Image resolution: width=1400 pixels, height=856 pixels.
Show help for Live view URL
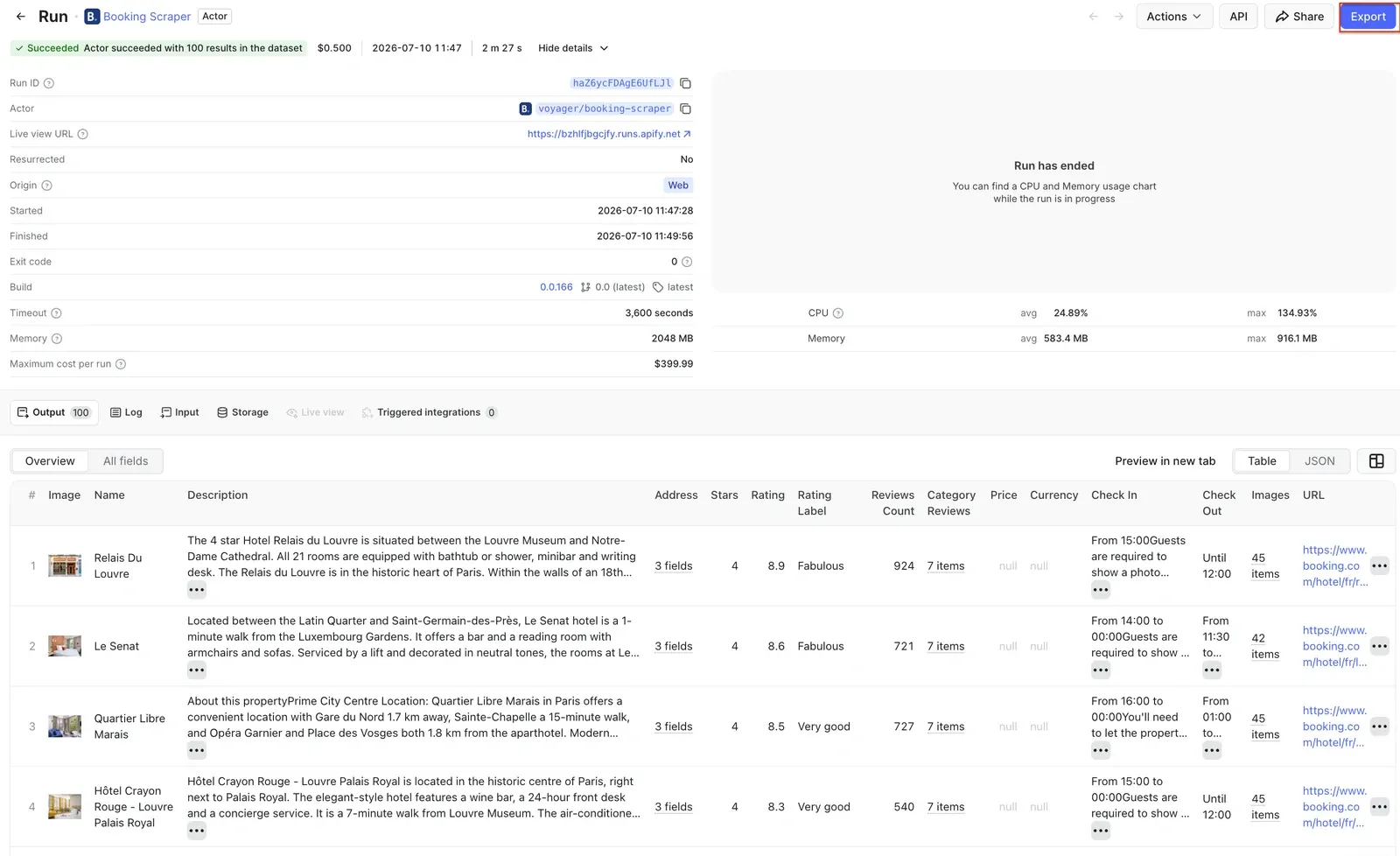click(x=83, y=134)
